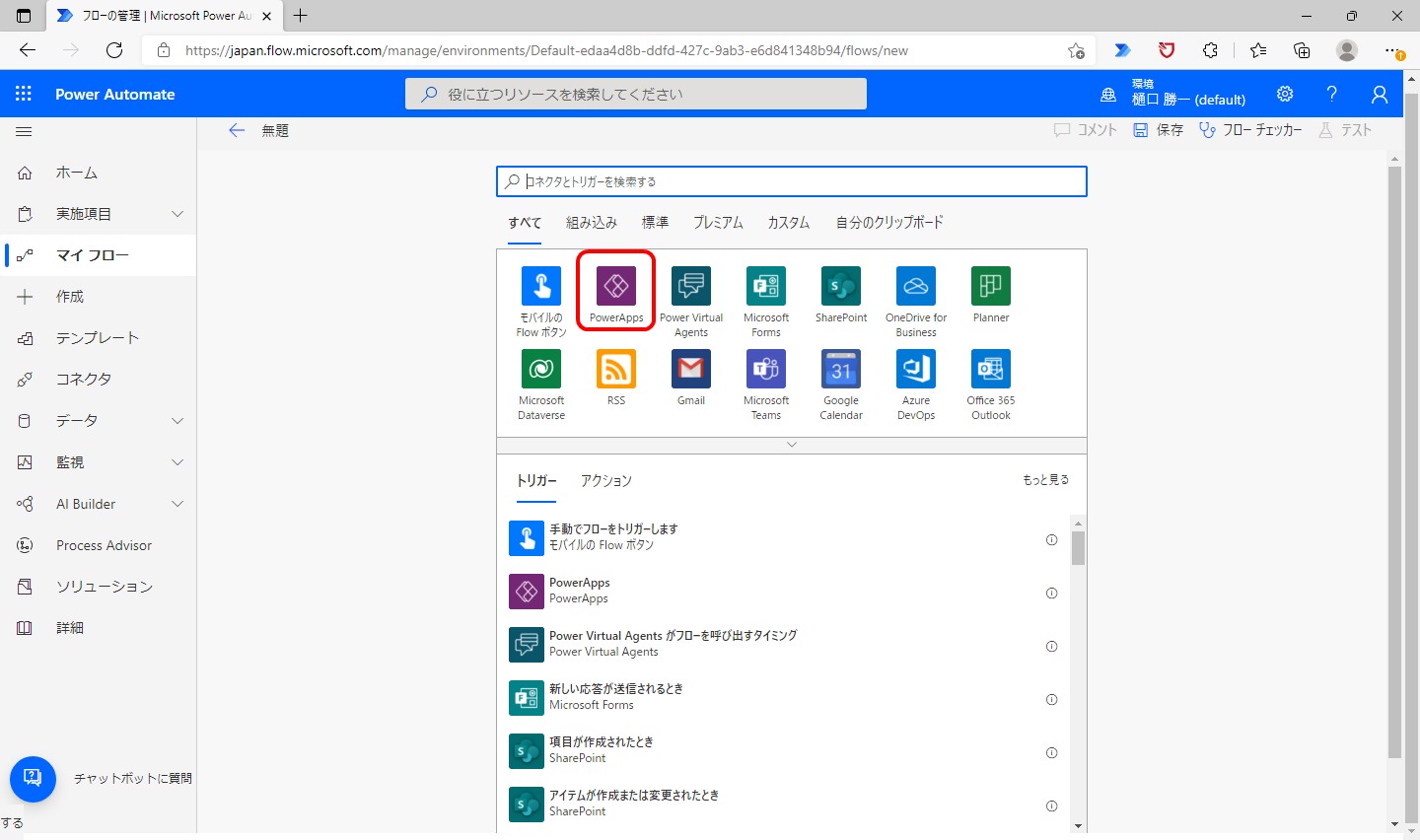The width and height of the screenshot is (1420, 840).
Task: Open Process Advisor in the sidebar
Action: point(99,545)
